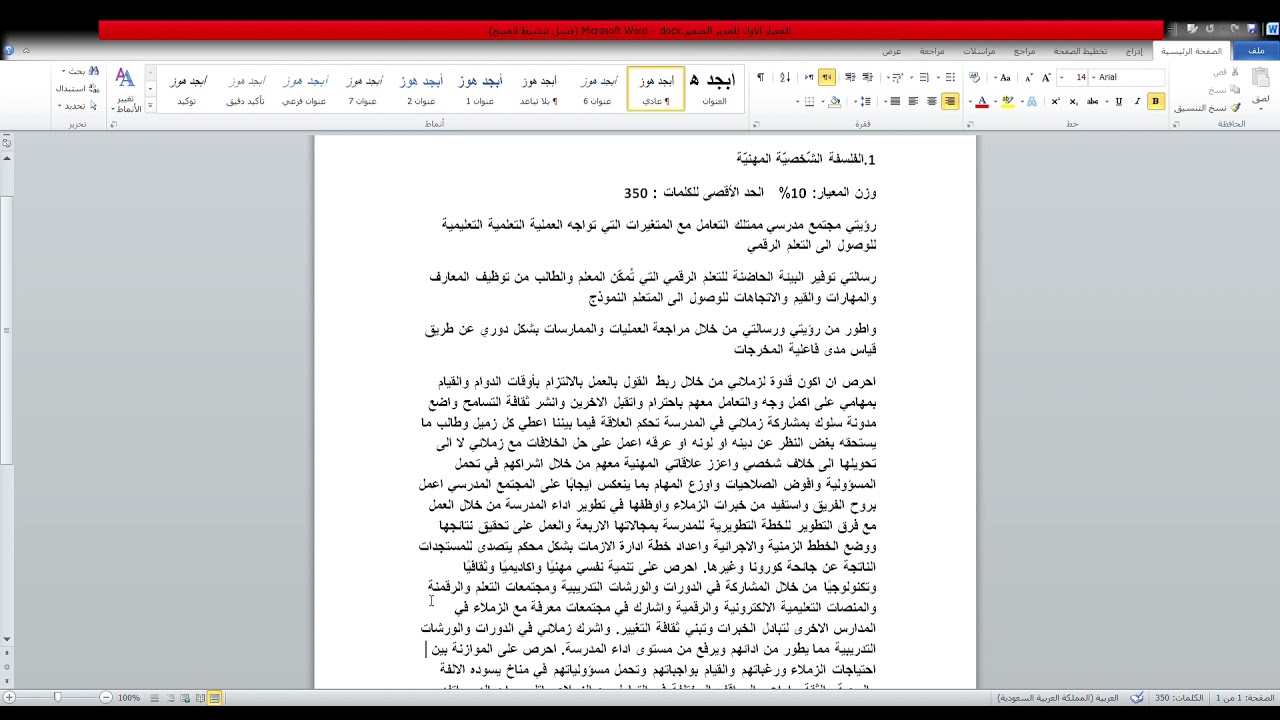Click the Help question mark icon

point(8,50)
